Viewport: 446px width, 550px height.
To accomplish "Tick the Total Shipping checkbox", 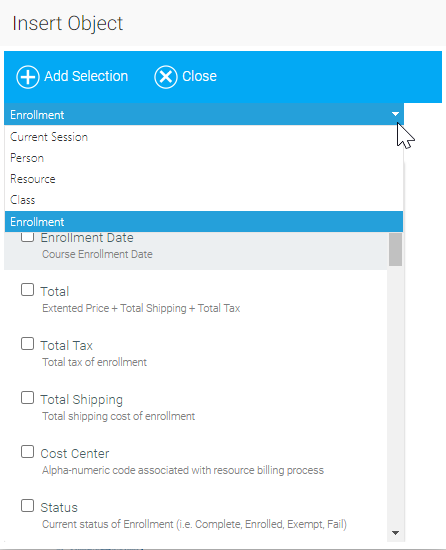I will click(x=27, y=398).
